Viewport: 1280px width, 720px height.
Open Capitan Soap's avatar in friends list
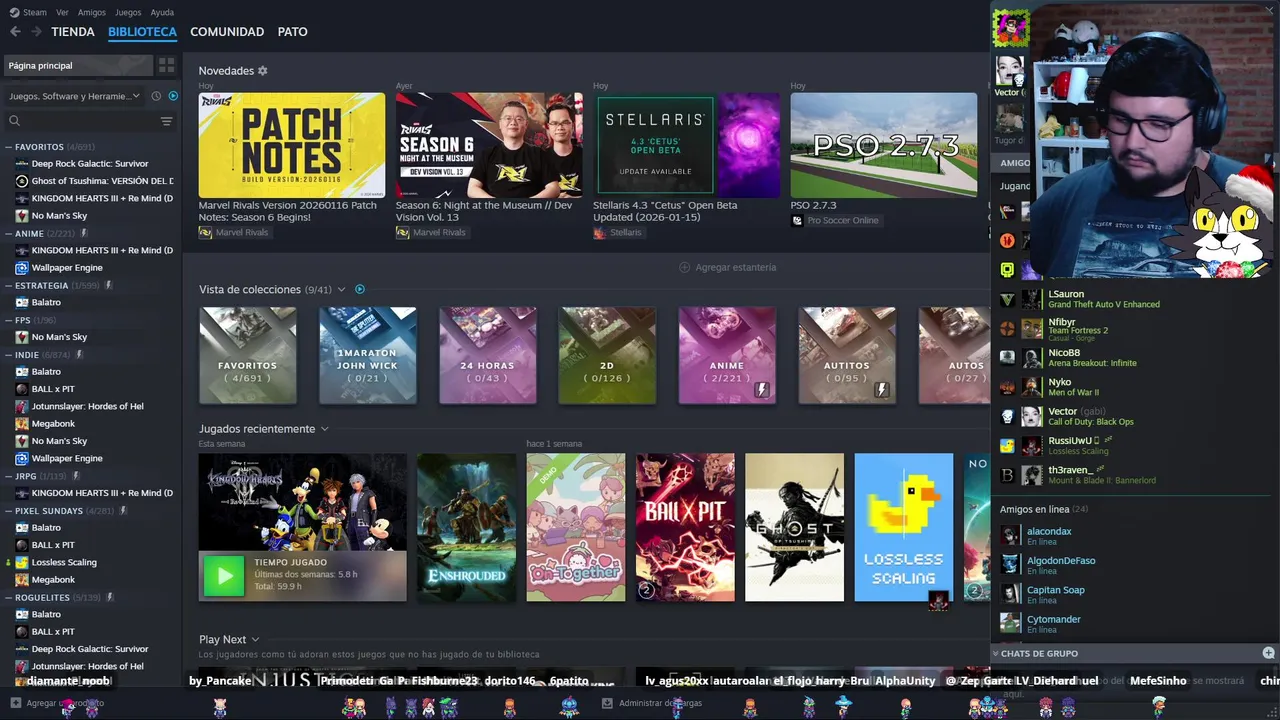1011,594
